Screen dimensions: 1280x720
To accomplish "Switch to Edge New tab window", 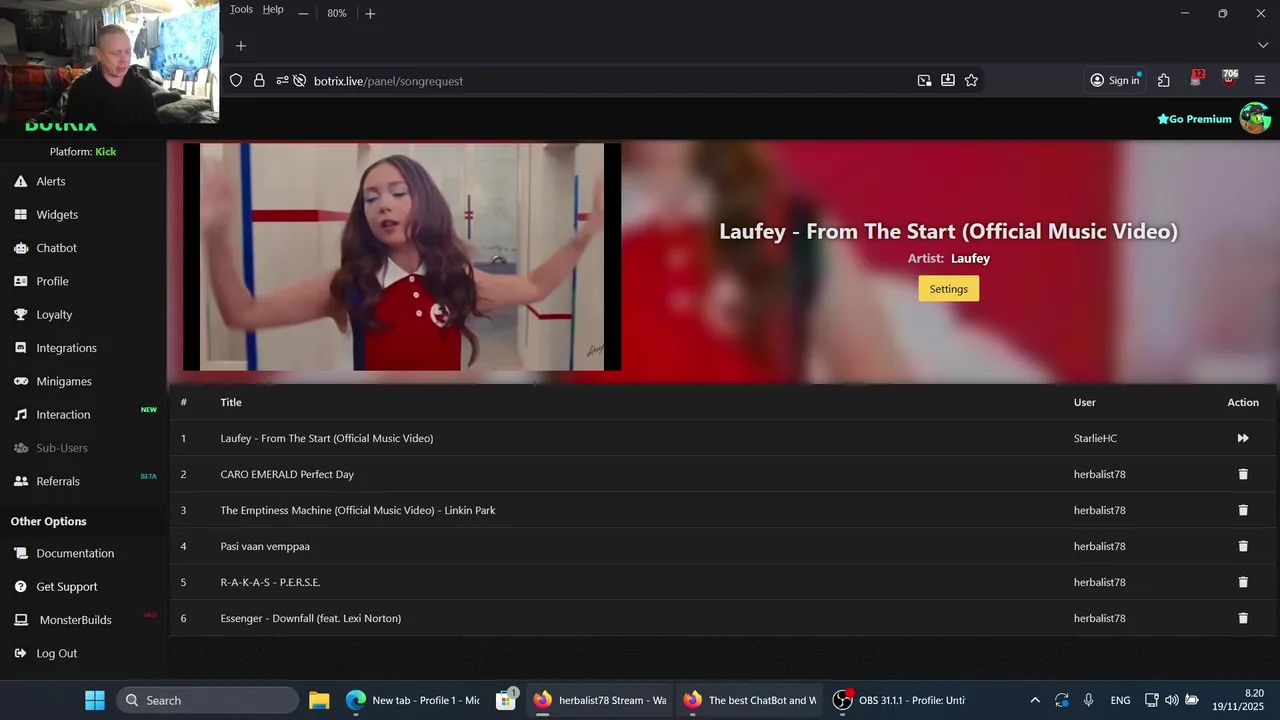I will (x=414, y=700).
